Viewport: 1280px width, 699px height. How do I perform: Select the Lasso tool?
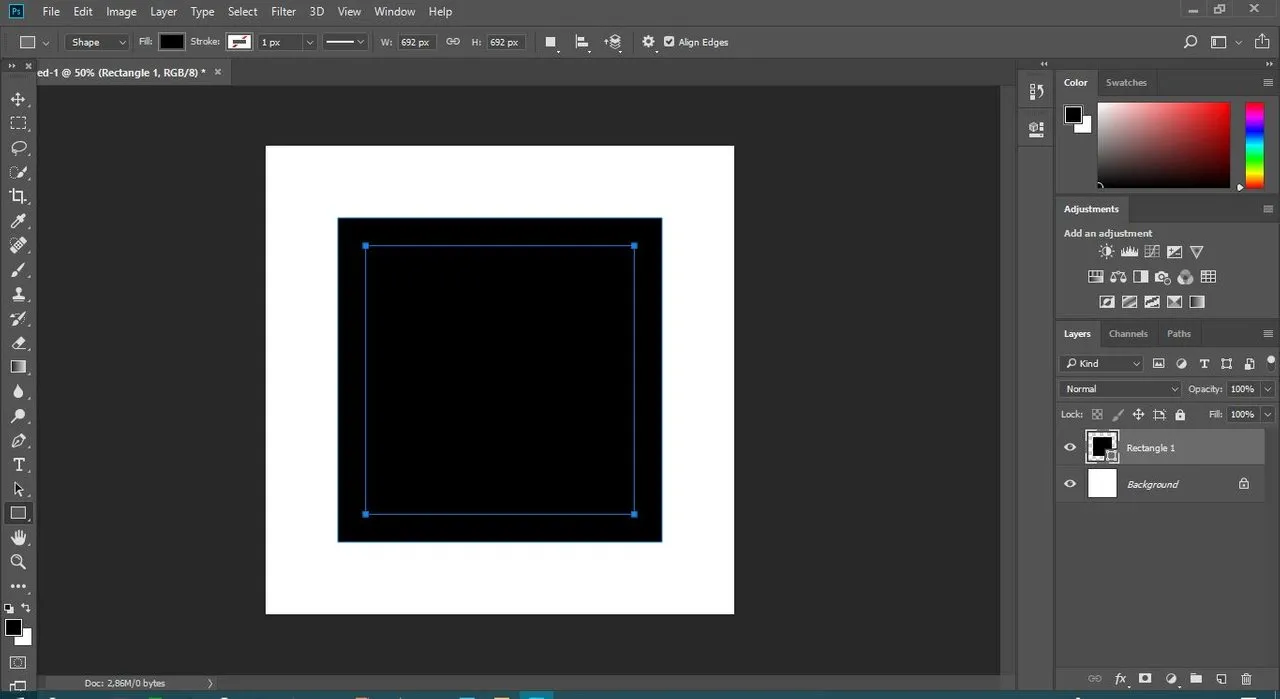18,148
